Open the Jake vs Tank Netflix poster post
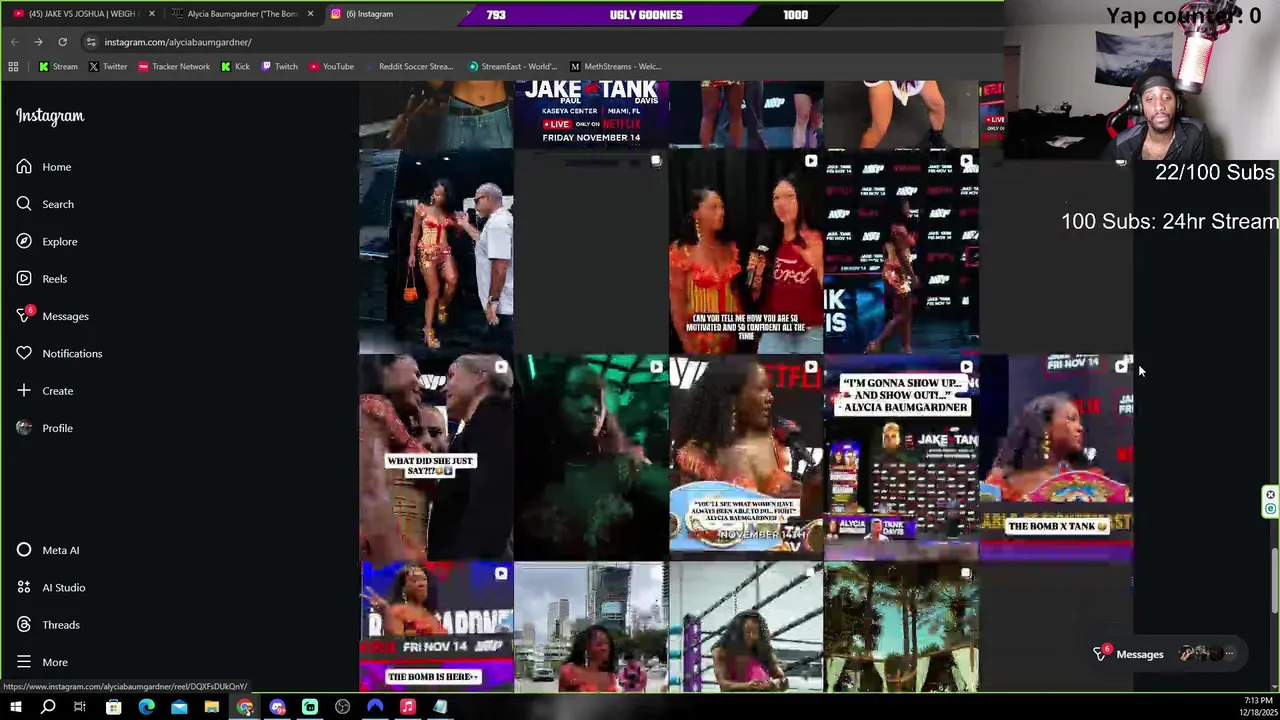The width and height of the screenshot is (1280, 720). pyautogui.click(x=591, y=114)
